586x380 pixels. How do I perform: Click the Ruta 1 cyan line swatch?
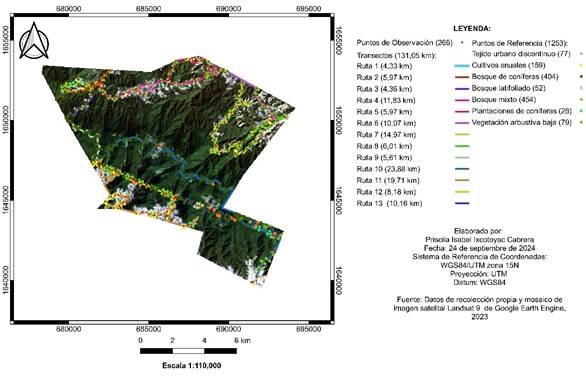[x=462, y=66]
